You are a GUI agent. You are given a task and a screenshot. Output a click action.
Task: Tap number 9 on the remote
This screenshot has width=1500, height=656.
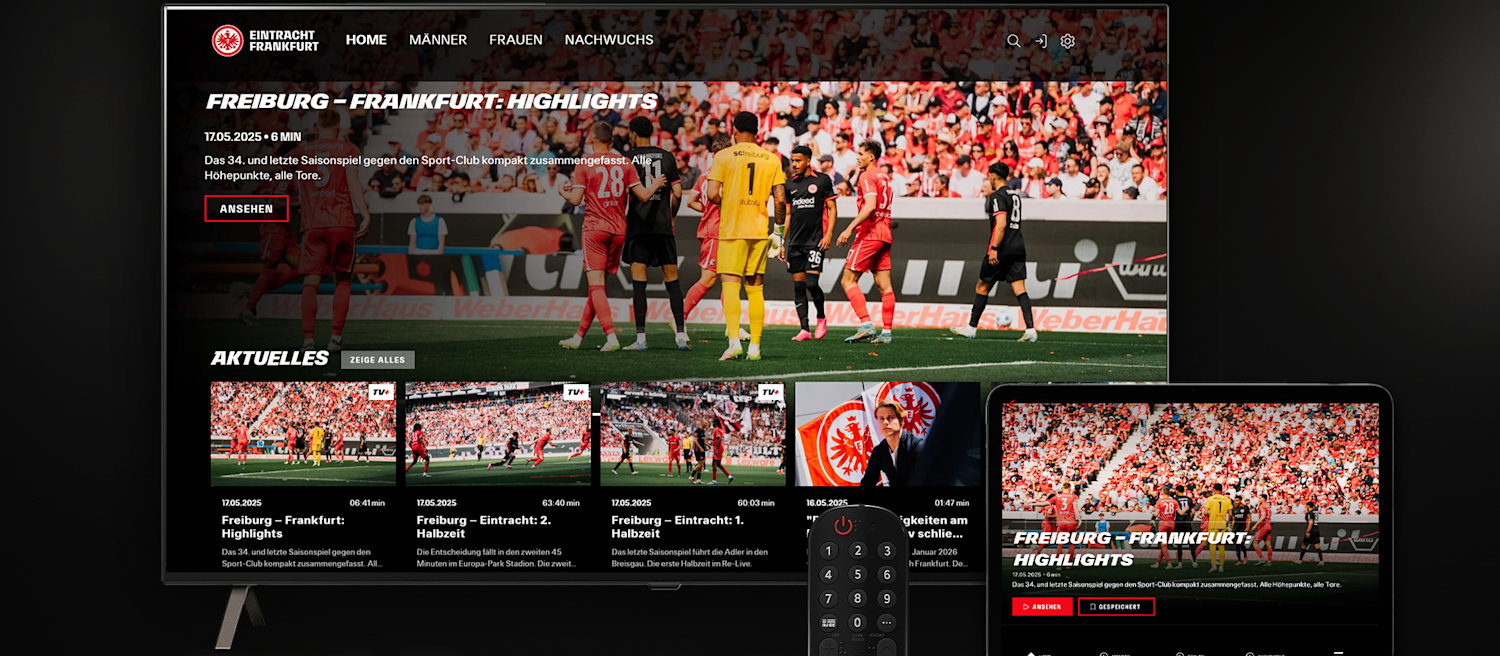click(x=886, y=599)
